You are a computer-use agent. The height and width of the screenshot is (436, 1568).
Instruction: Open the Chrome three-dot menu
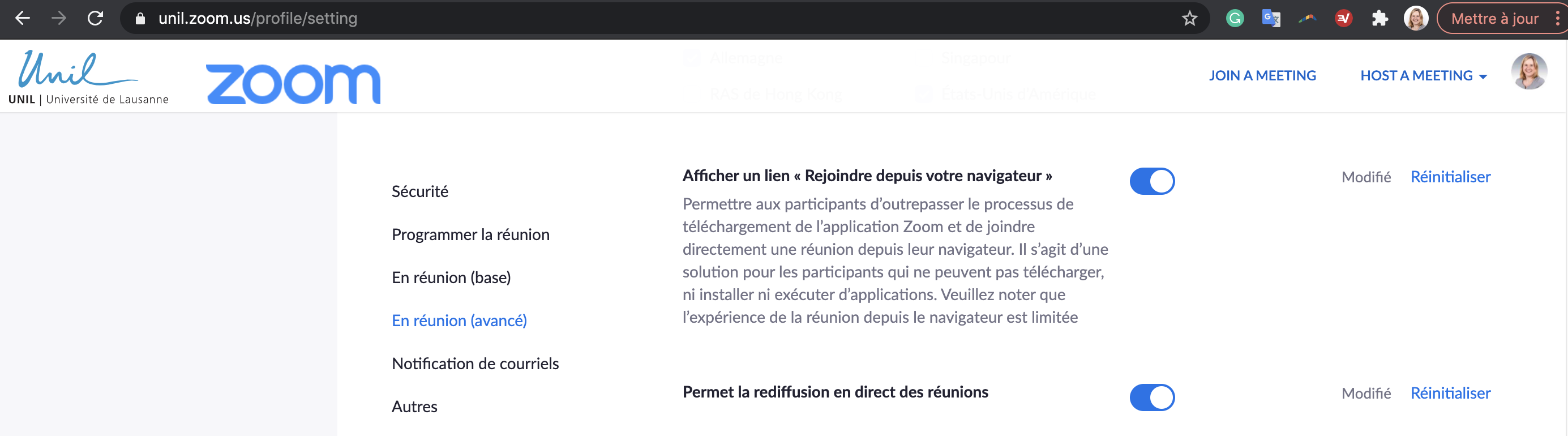(x=1557, y=18)
